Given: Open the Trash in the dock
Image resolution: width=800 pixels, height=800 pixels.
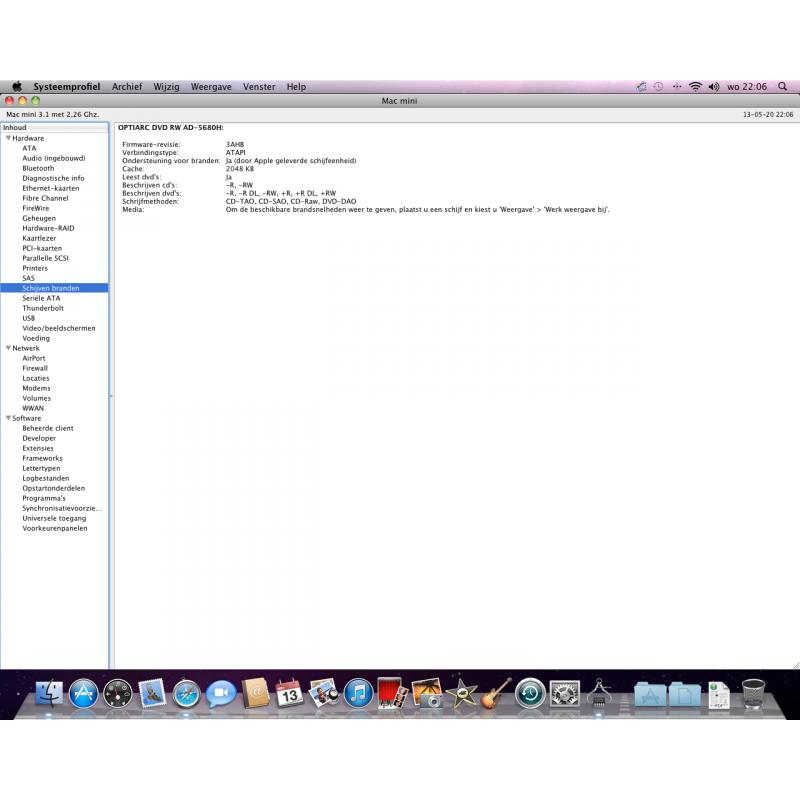Looking at the screenshot, I should click(753, 693).
